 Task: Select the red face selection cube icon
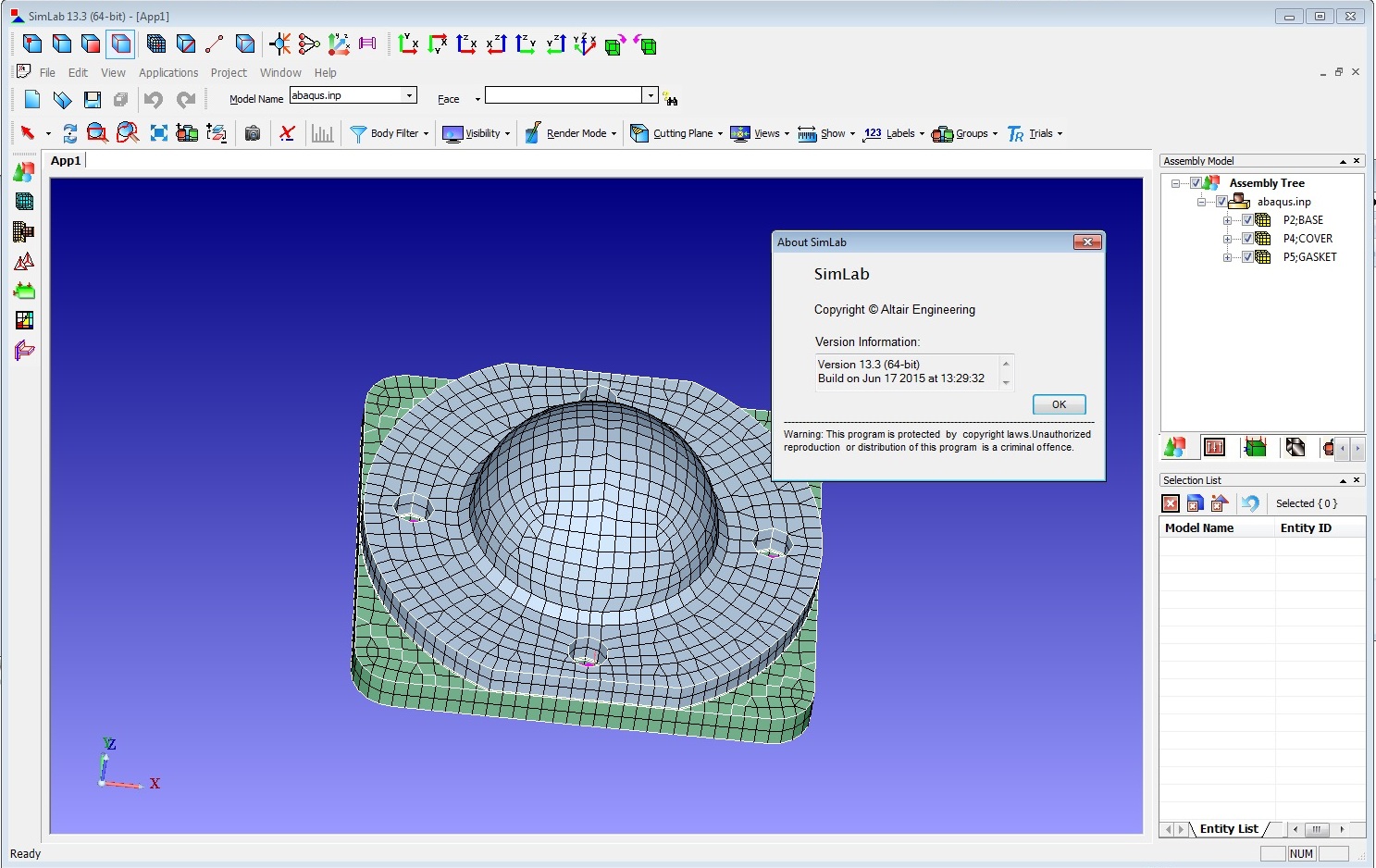[91, 43]
